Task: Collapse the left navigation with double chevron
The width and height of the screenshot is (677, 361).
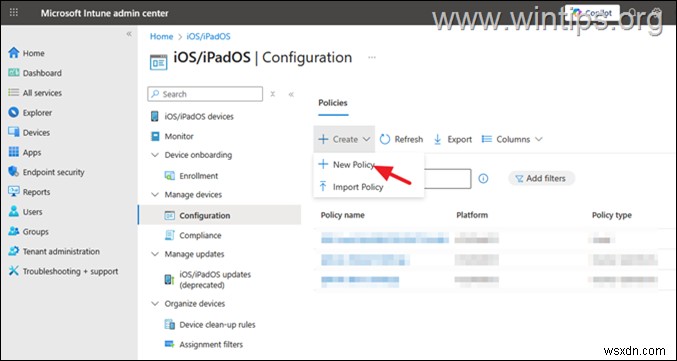Action: (x=129, y=34)
